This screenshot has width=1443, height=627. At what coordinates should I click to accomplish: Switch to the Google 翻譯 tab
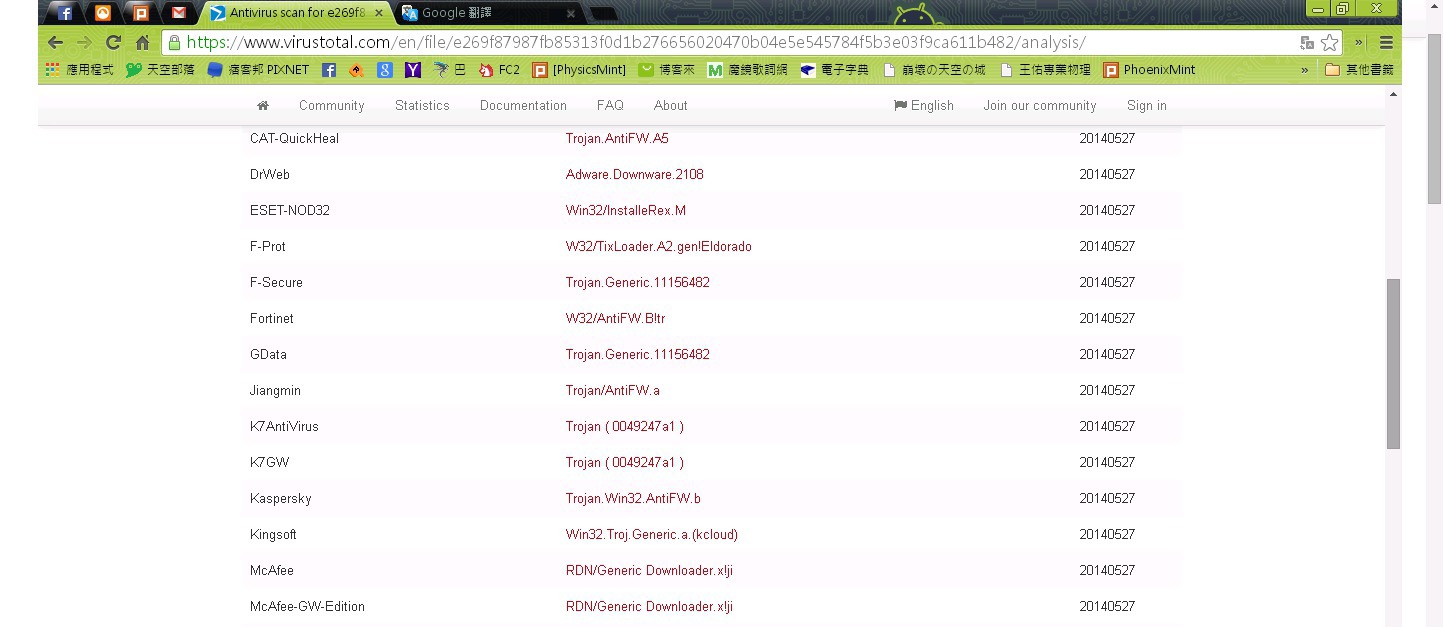[x=485, y=13]
